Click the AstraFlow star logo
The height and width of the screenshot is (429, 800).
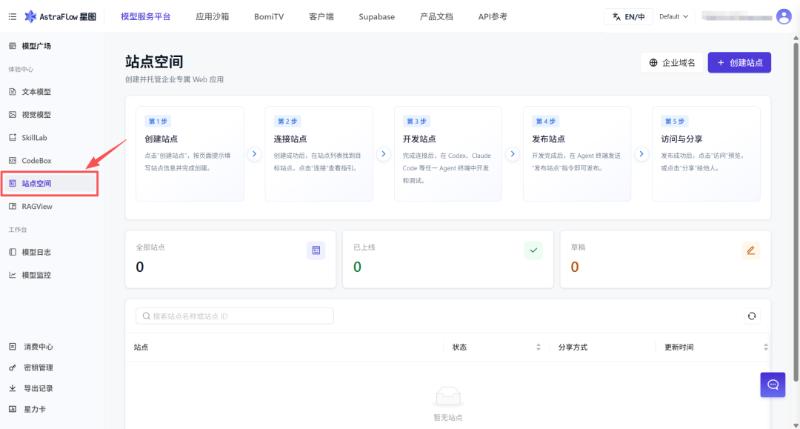(31, 17)
